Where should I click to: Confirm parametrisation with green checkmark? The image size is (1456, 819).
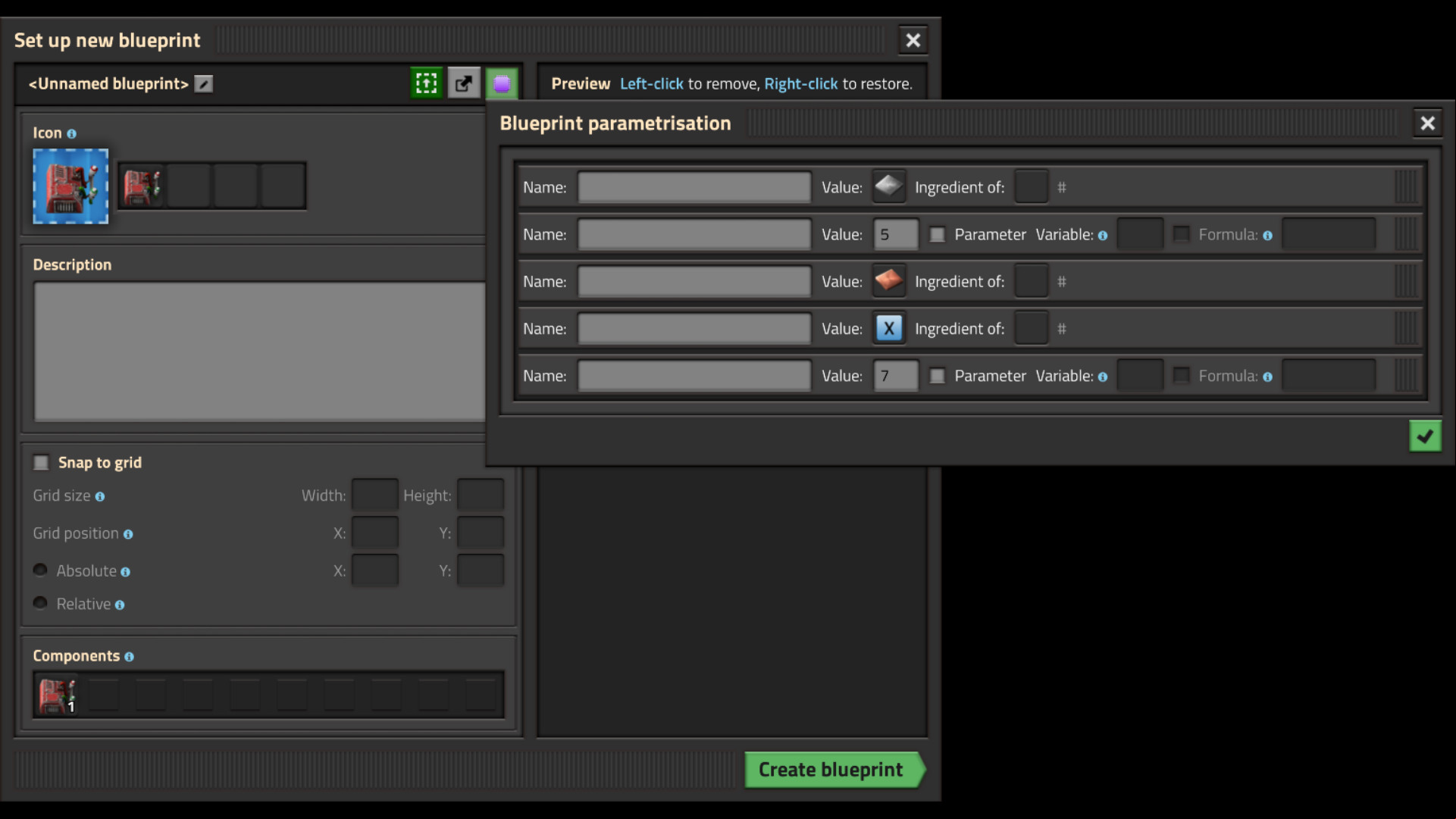1425,436
